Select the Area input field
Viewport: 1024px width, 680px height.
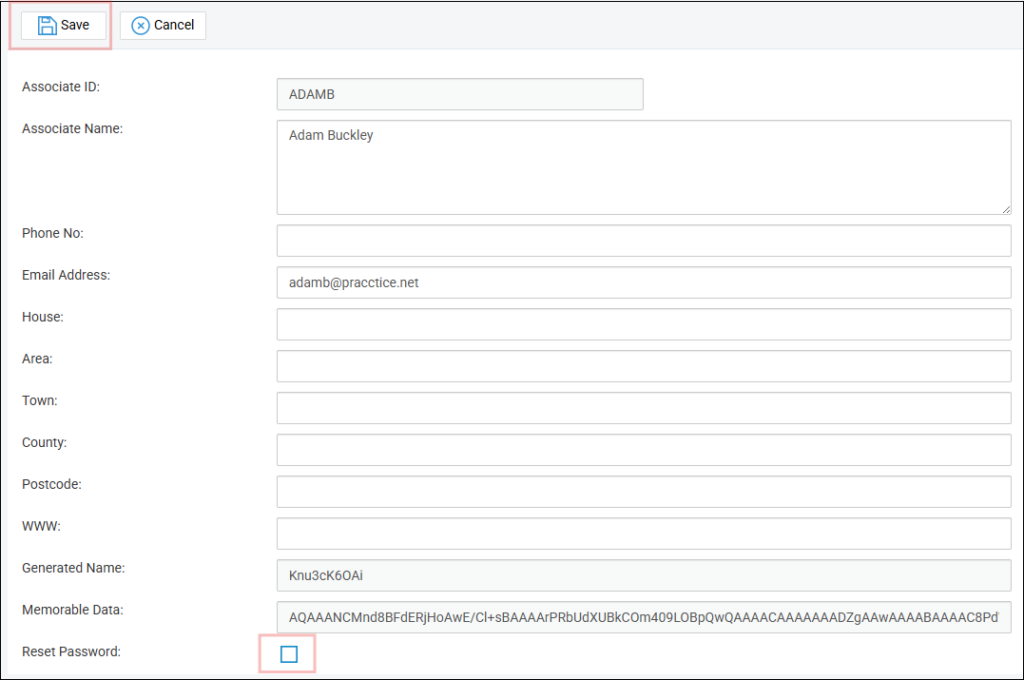pos(644,366)
